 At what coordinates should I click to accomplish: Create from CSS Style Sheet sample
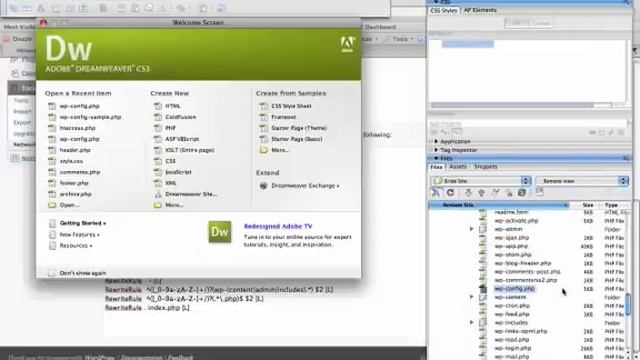coord(291,106)
